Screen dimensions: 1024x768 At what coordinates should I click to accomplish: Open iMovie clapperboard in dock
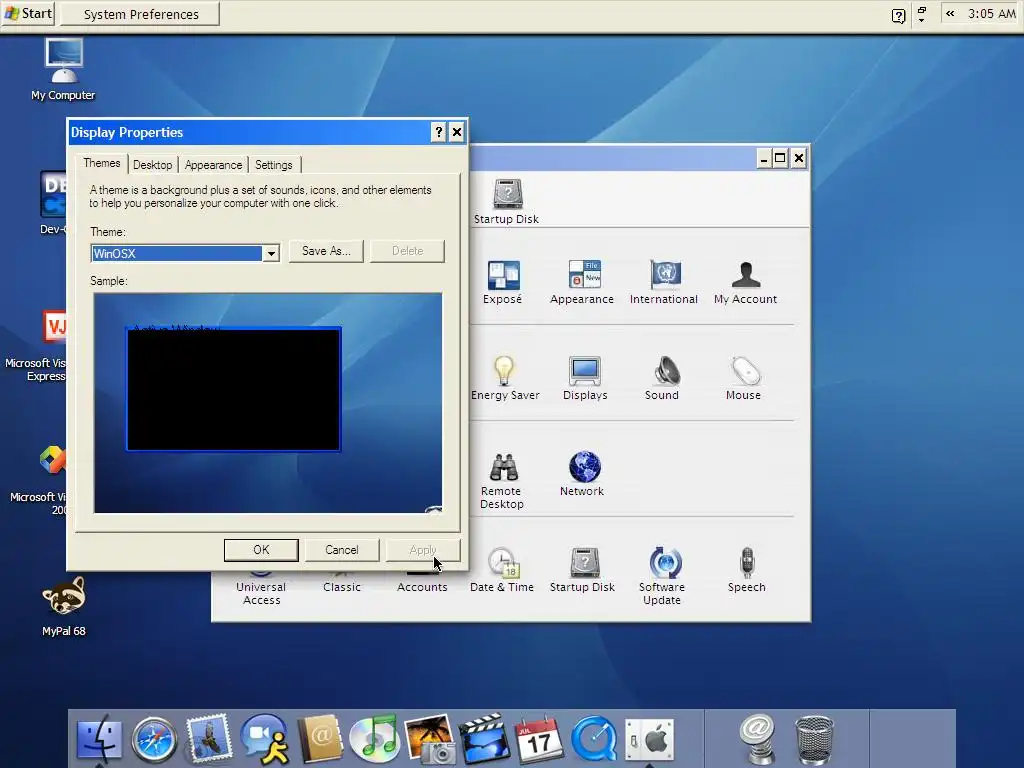(485, 739)
